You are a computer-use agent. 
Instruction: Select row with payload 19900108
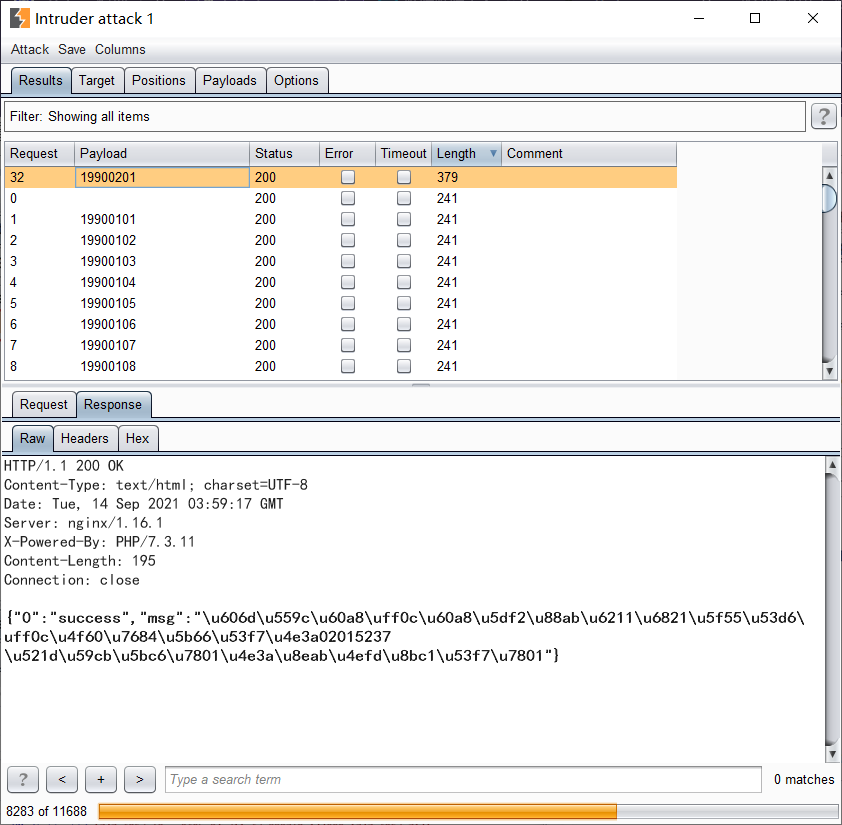[x=340, y=366]
